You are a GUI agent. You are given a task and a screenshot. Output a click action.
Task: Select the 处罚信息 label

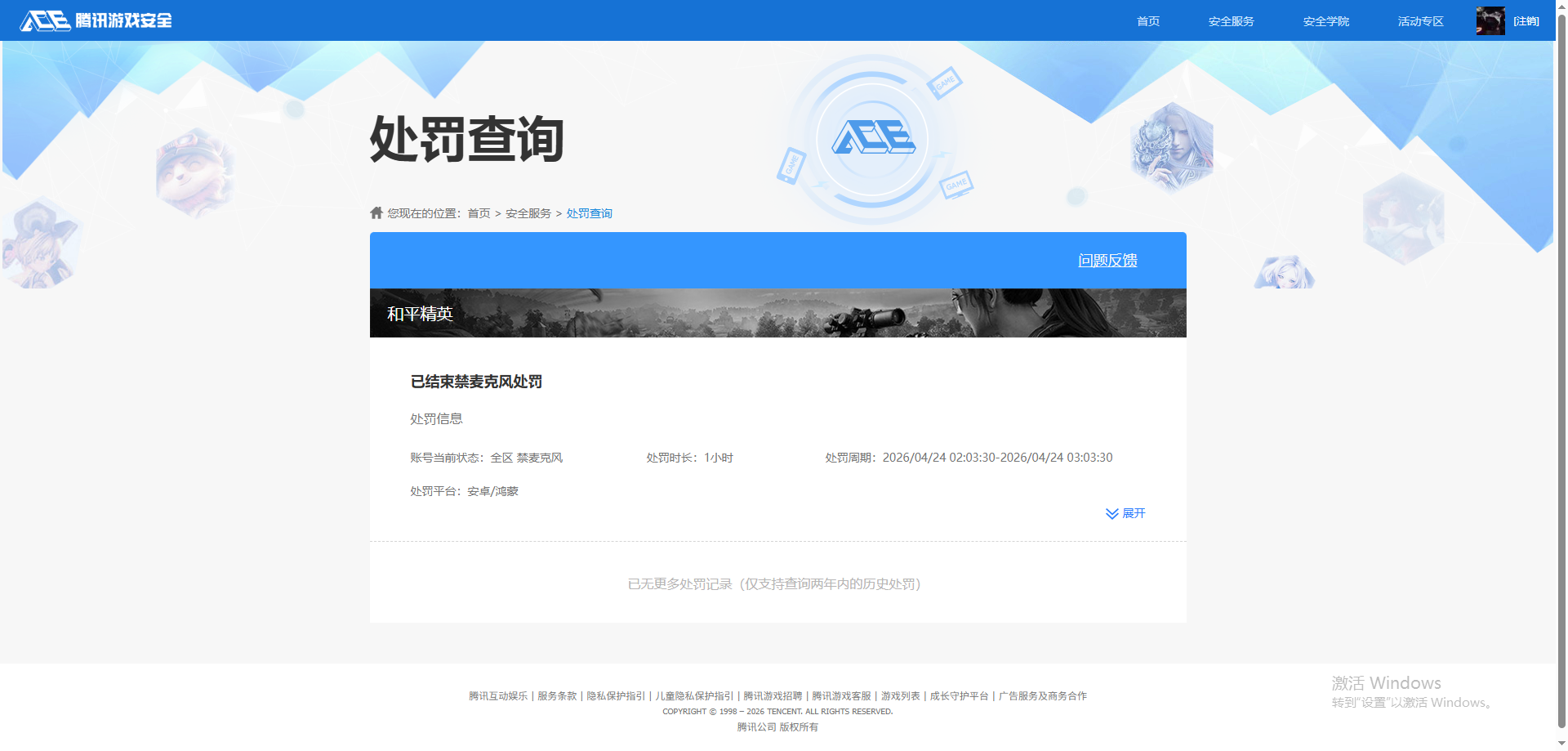(436, 419)
